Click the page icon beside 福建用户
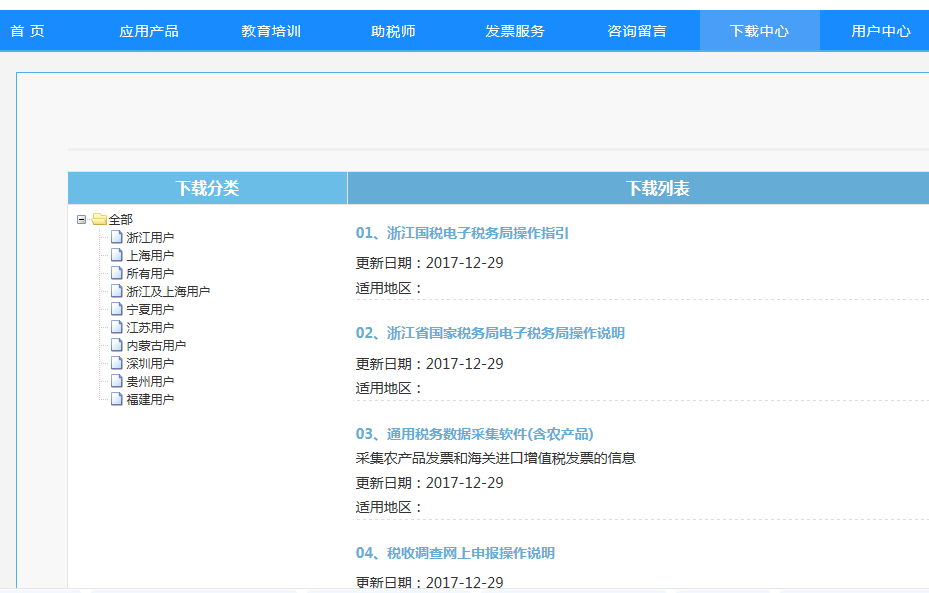The height and width of the screenshot is (593, 929). (117, 399)
